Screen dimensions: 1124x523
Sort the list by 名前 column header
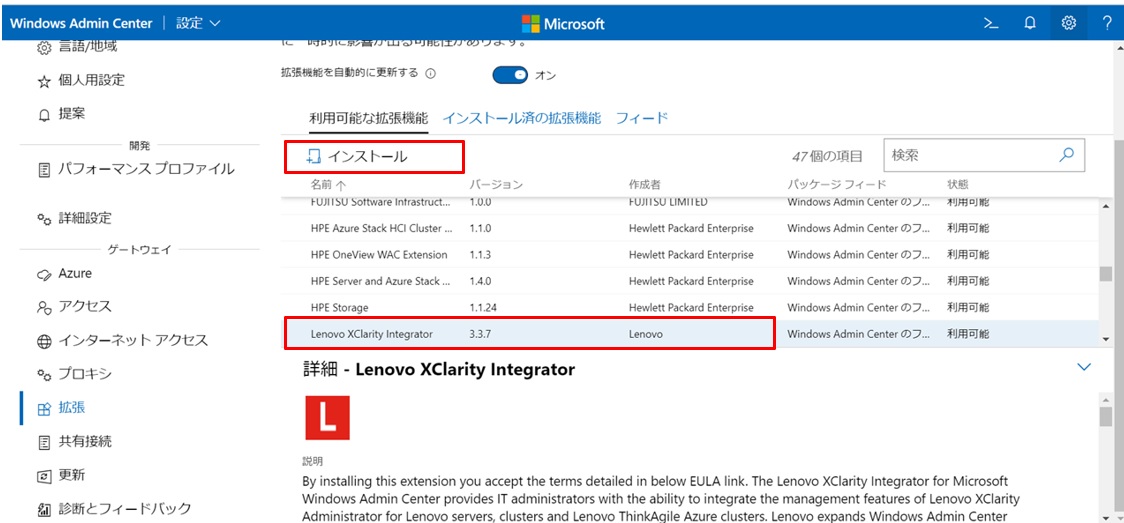pos(328,185)
